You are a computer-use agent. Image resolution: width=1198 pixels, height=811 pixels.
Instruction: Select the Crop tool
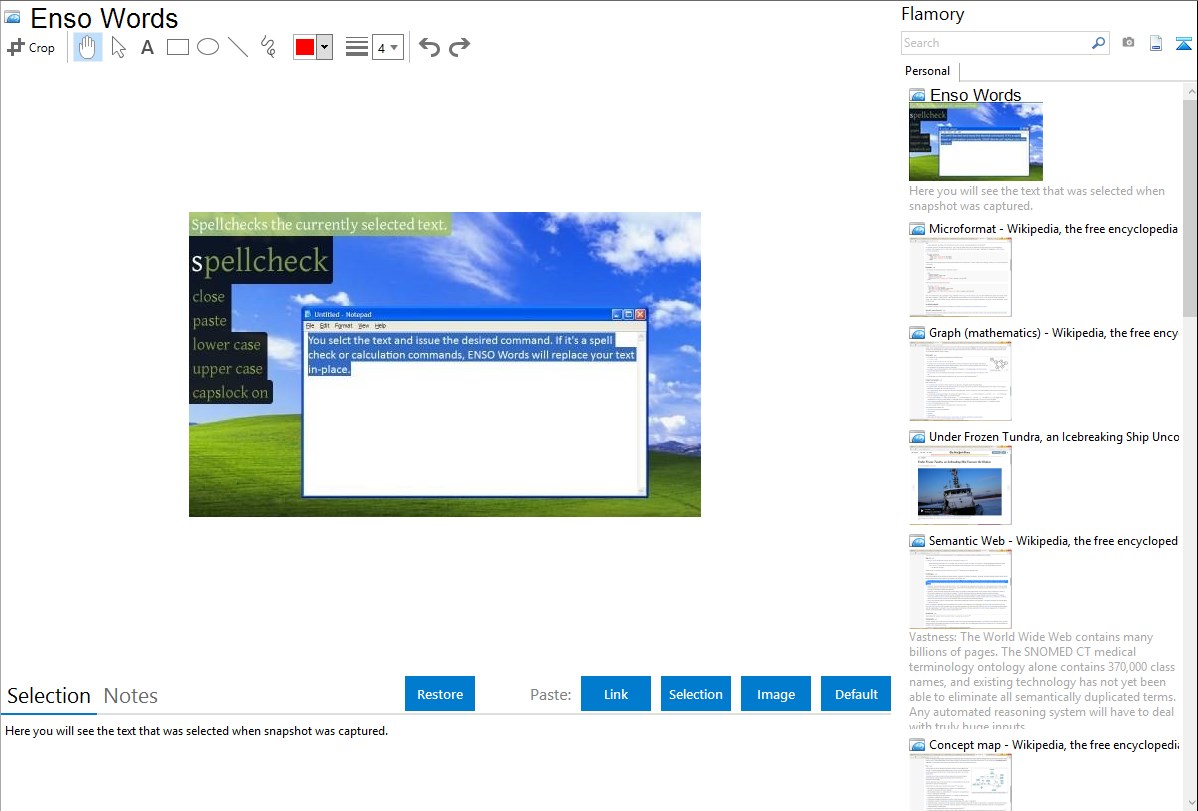pos(31,47)
